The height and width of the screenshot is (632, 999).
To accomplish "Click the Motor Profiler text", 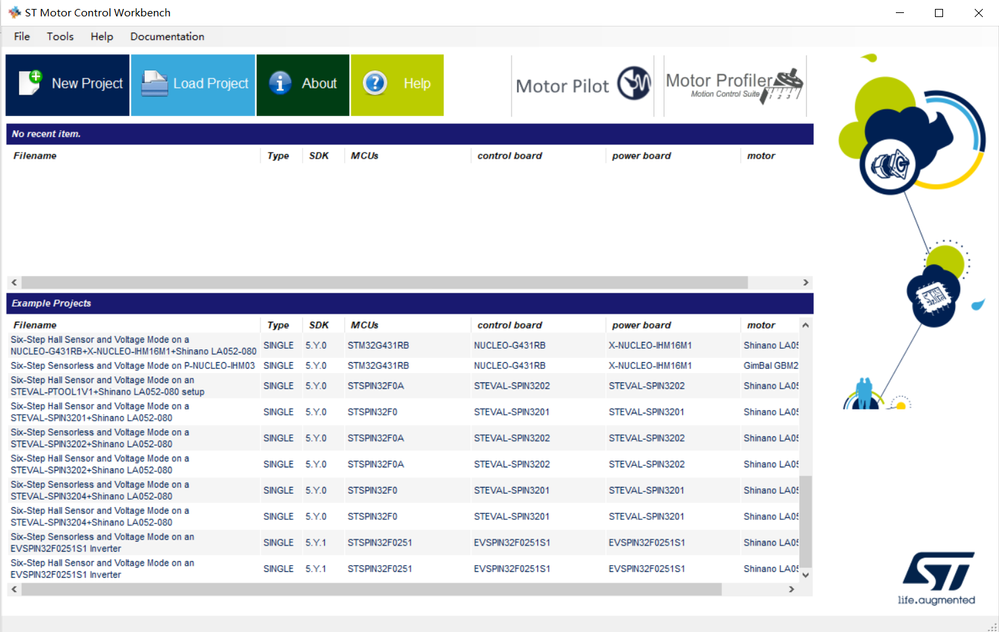I will (719, 80).
